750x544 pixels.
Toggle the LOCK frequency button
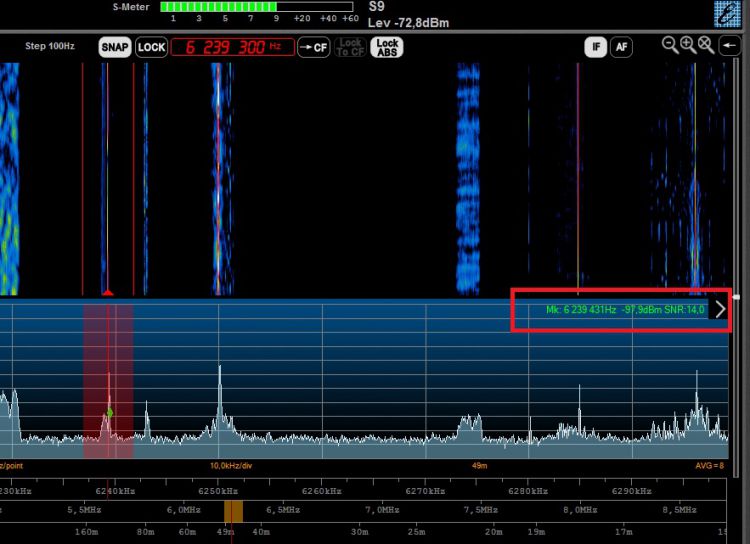click(x=151, y=47)
